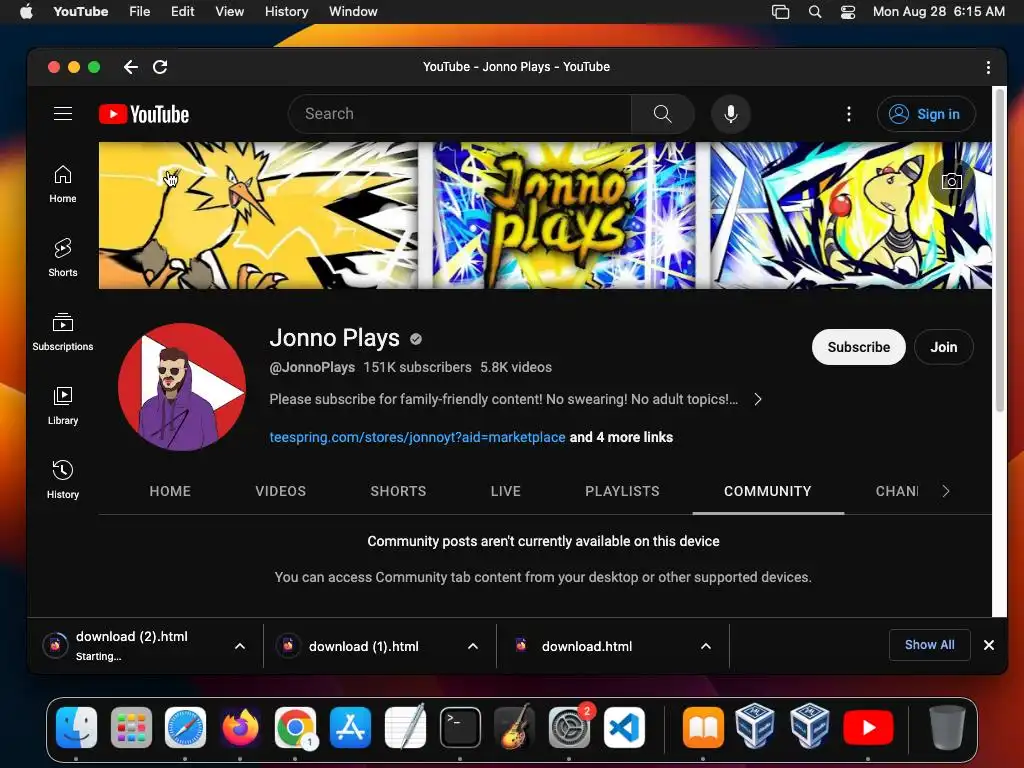Launch Google Chrome from the dock

click(x=295, y=727)
